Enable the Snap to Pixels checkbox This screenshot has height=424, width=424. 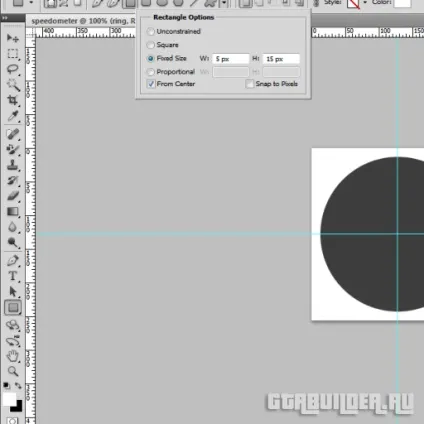(249, 84)
